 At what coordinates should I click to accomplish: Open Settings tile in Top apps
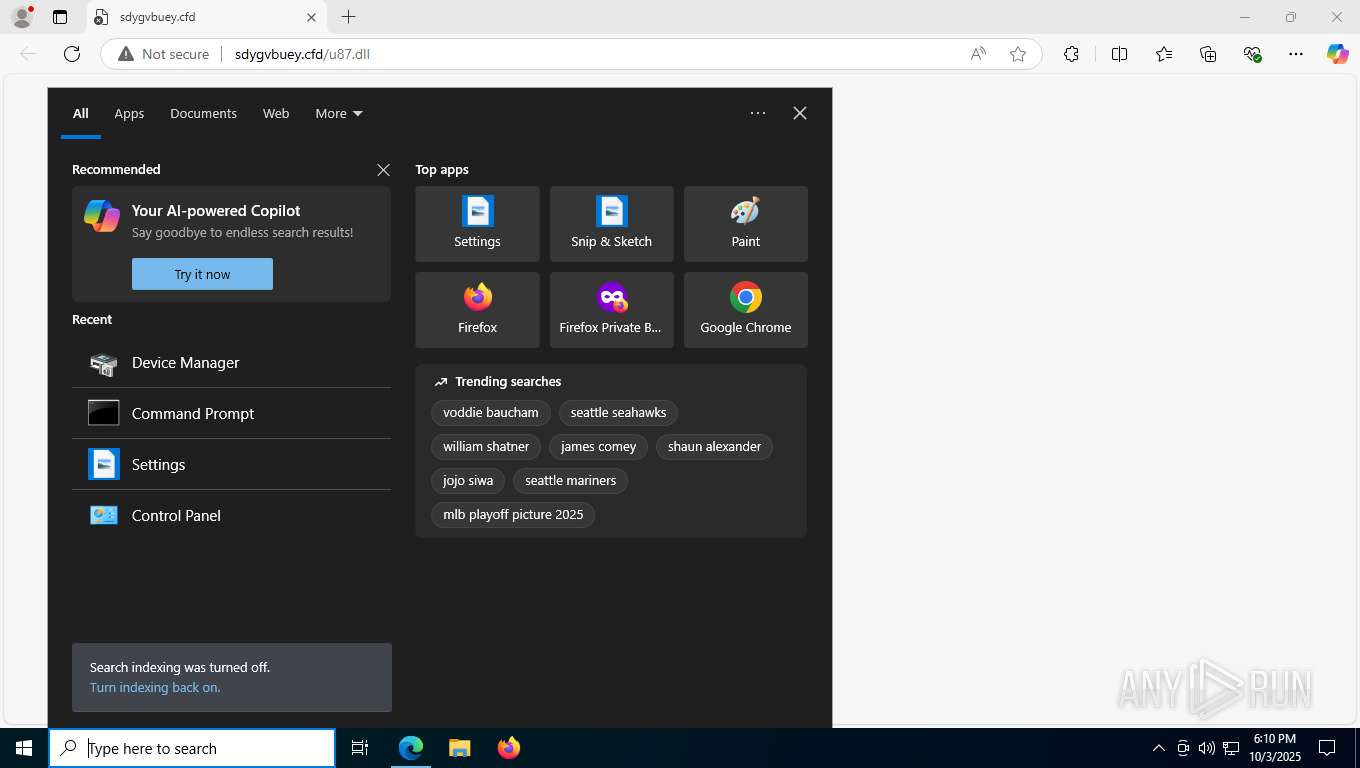[x=477, y=224]
